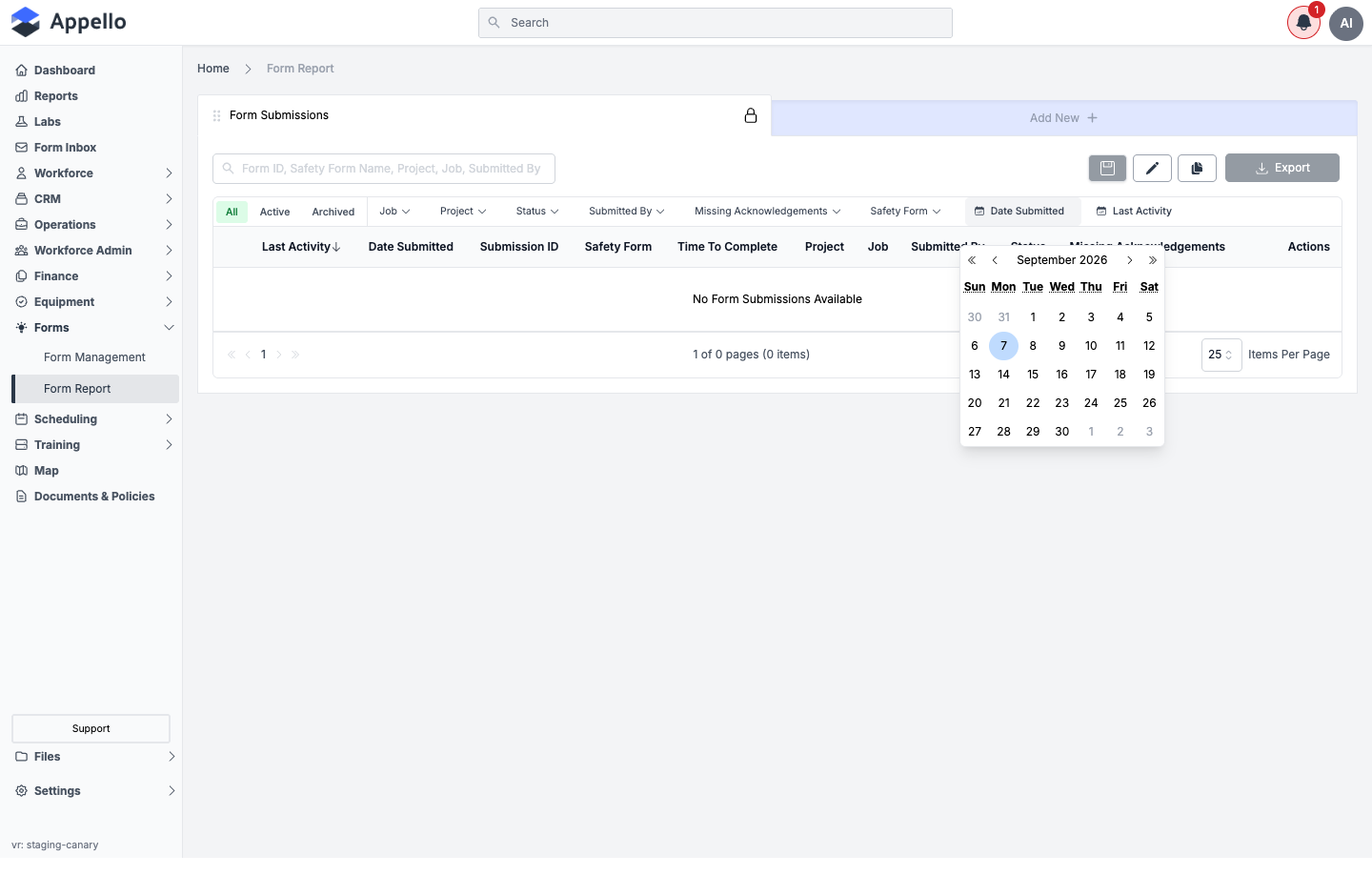
Task: Click the duplicate copy icon button
Action: pyautogui.click(x=1197, y=168)
